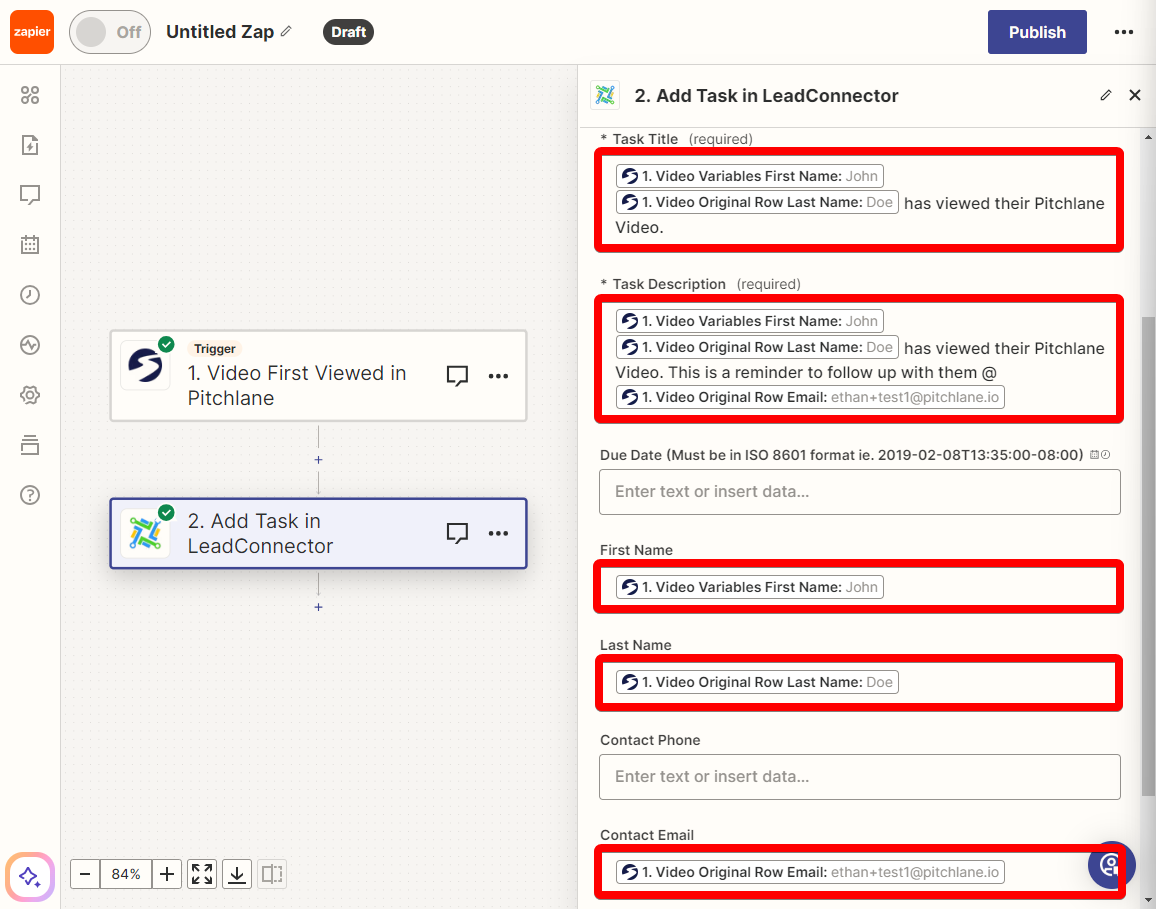Open the activity status icon in sidebar

[30, 345]
